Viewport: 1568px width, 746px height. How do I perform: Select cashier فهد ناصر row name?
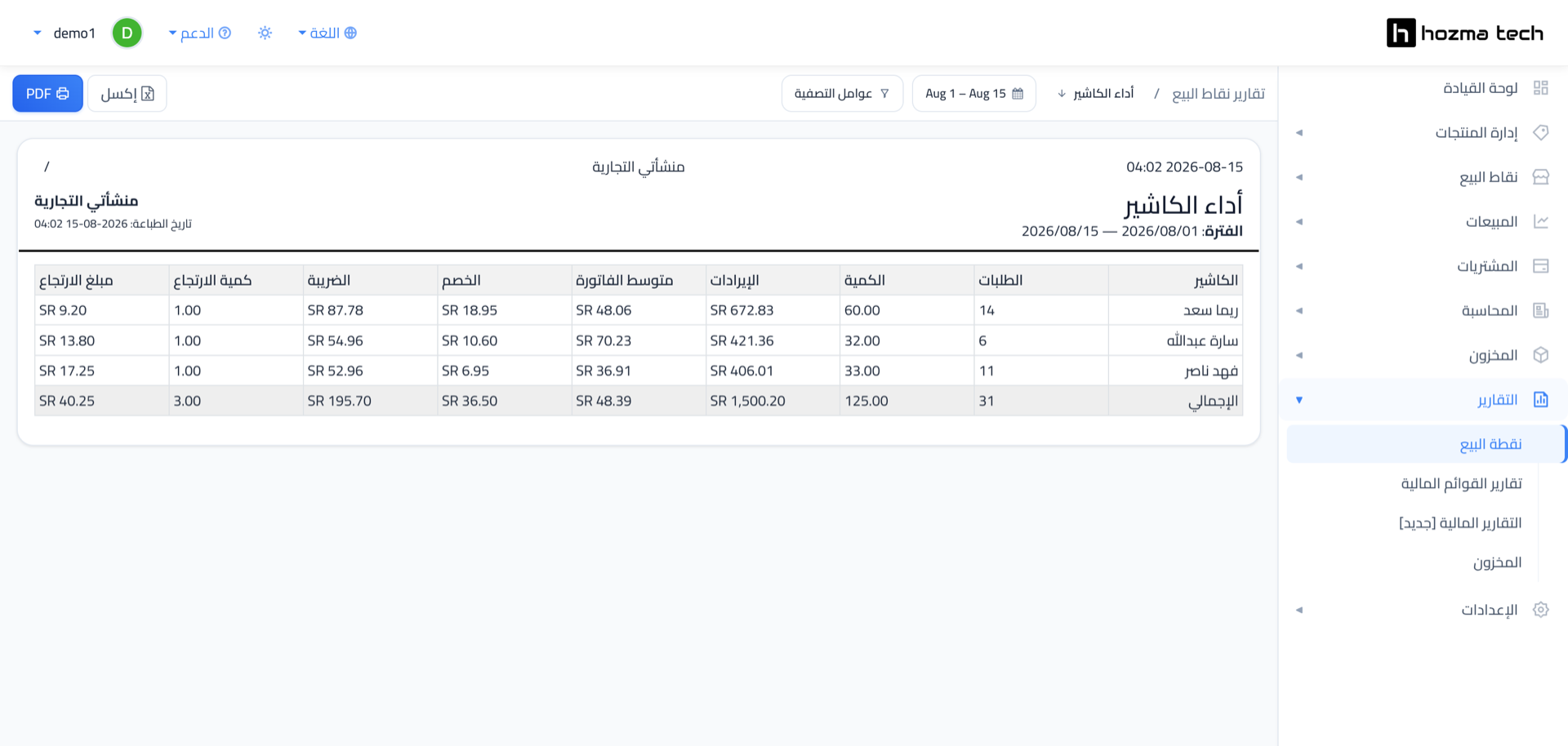point(1212,371)
